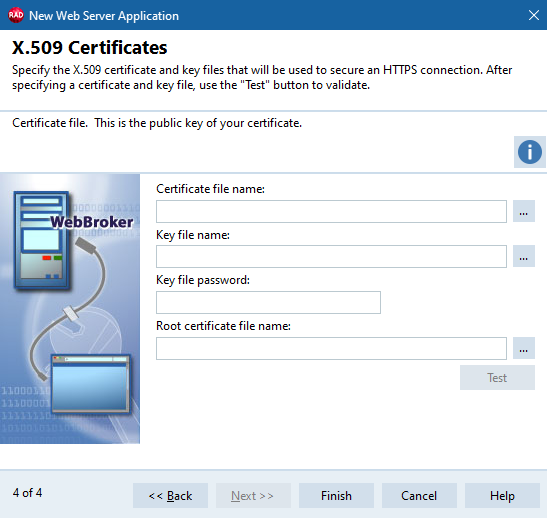The height and width of the screenshot is (518, 547).
Task: Open Help for this wizard page
Action: point(502,495)
